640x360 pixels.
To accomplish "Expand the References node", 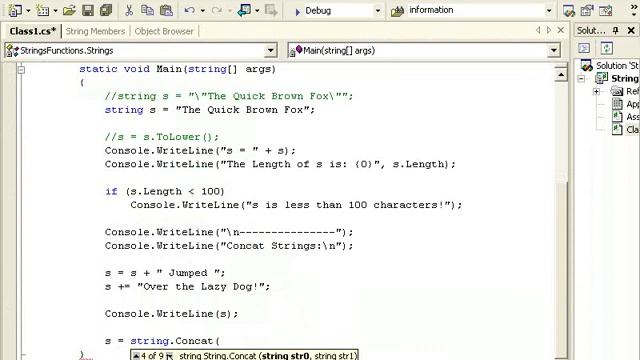I will [x=596, y=91].
